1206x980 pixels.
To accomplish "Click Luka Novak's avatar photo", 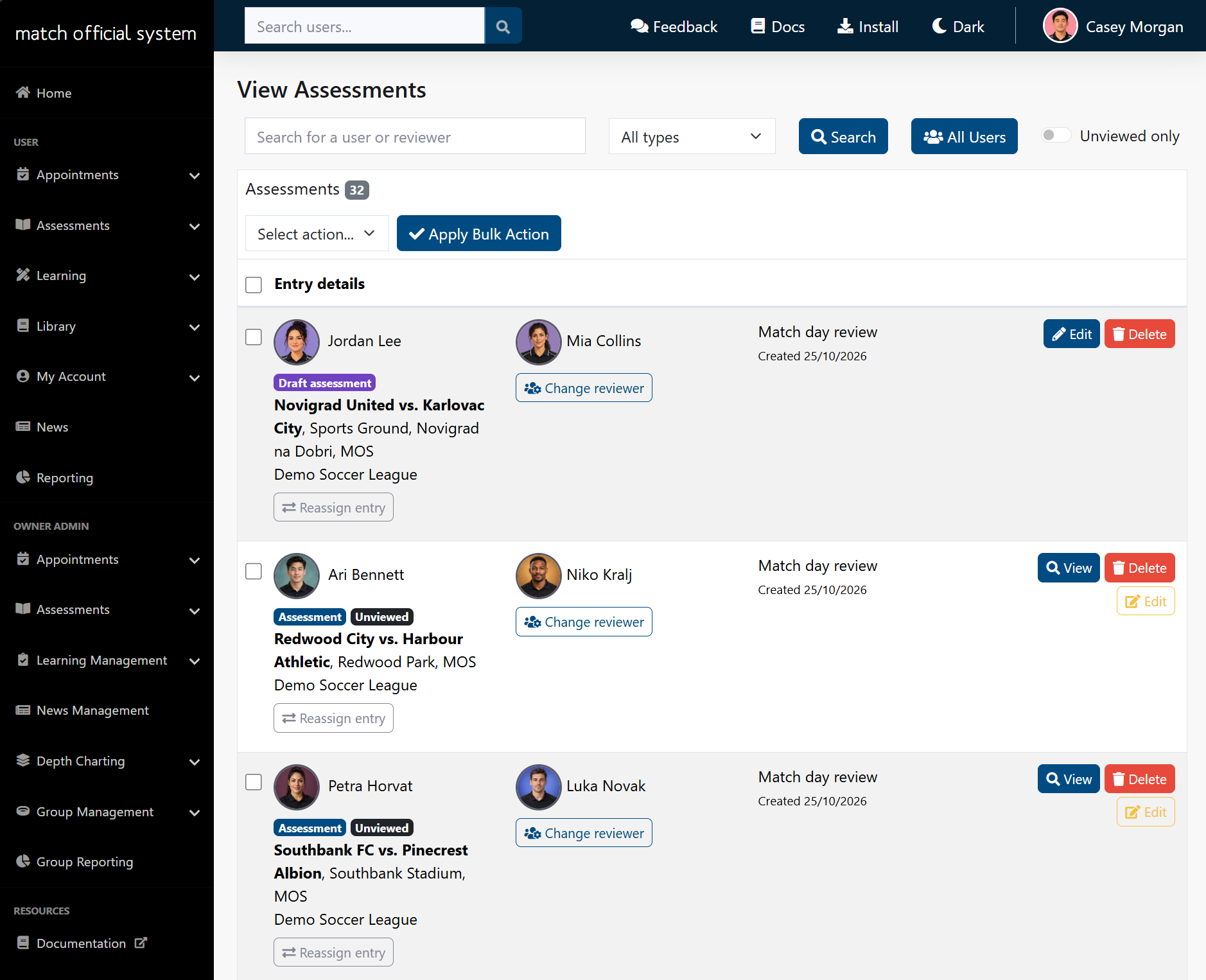I will pyautogui.click(x=538, y=787).
